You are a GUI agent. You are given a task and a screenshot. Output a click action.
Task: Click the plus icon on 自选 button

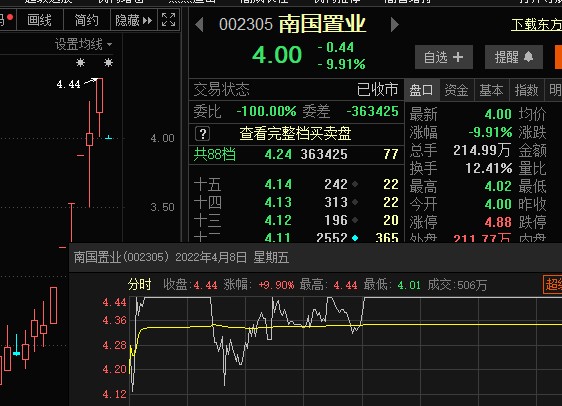tap(458, 57)
